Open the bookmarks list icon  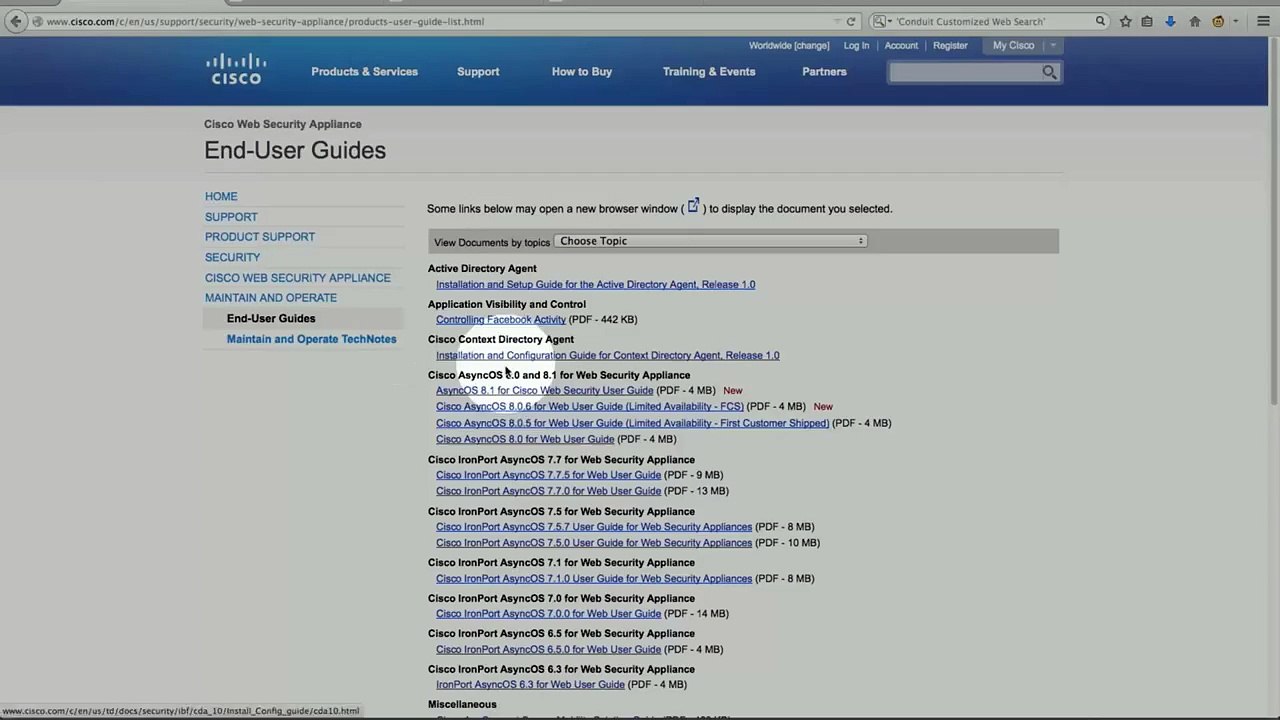1147,21
